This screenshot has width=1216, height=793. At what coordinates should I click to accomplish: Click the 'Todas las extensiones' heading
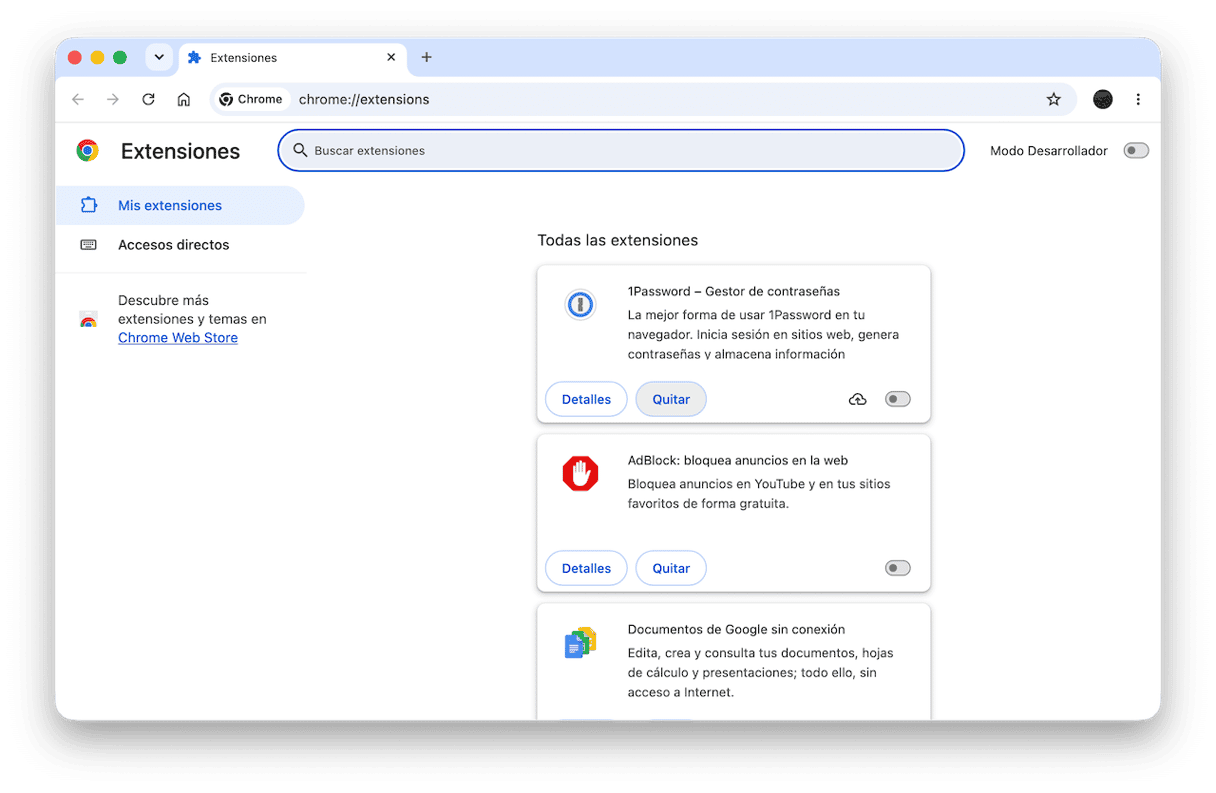point(618,240)
